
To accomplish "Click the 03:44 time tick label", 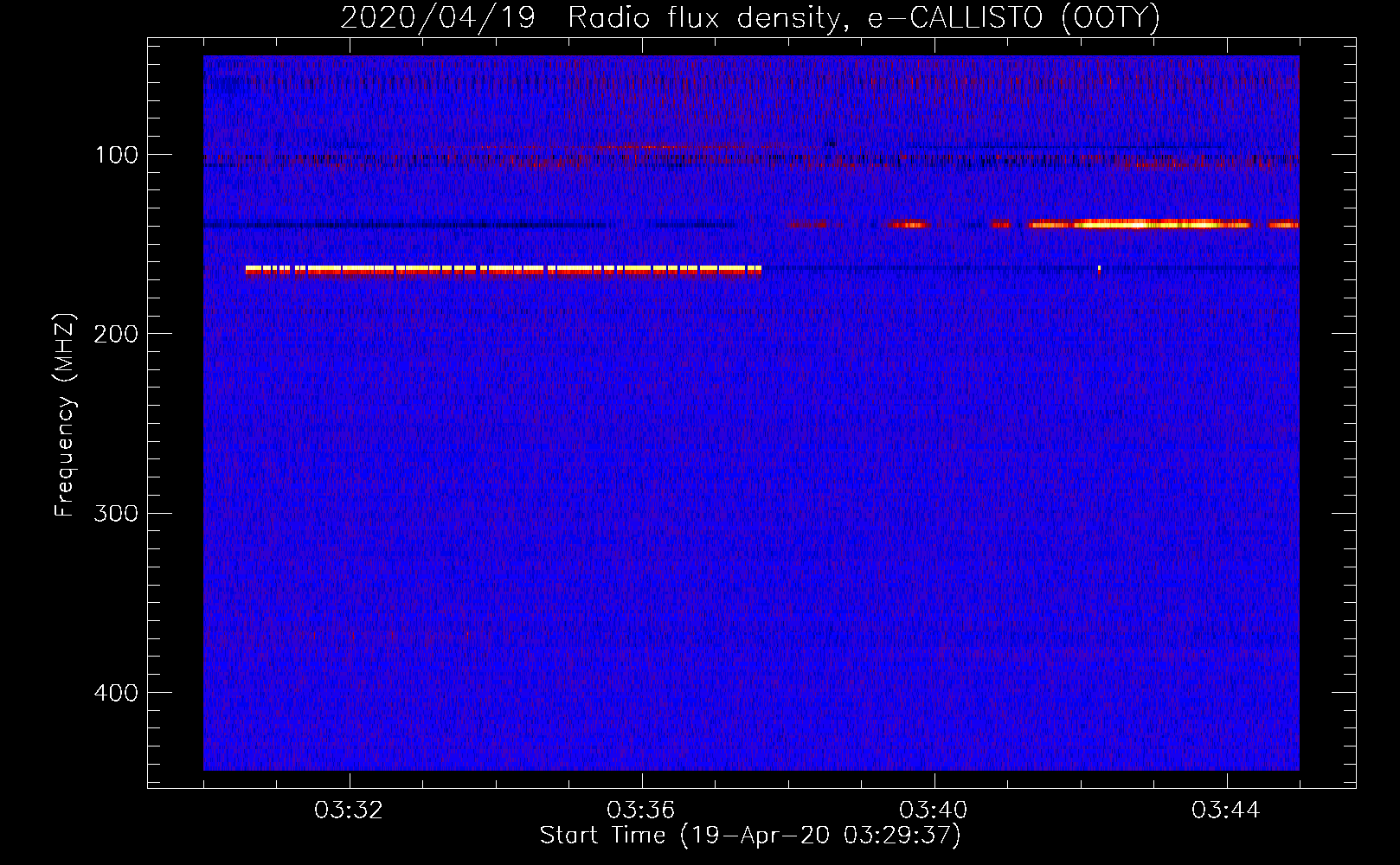I will pos(1227,811).
